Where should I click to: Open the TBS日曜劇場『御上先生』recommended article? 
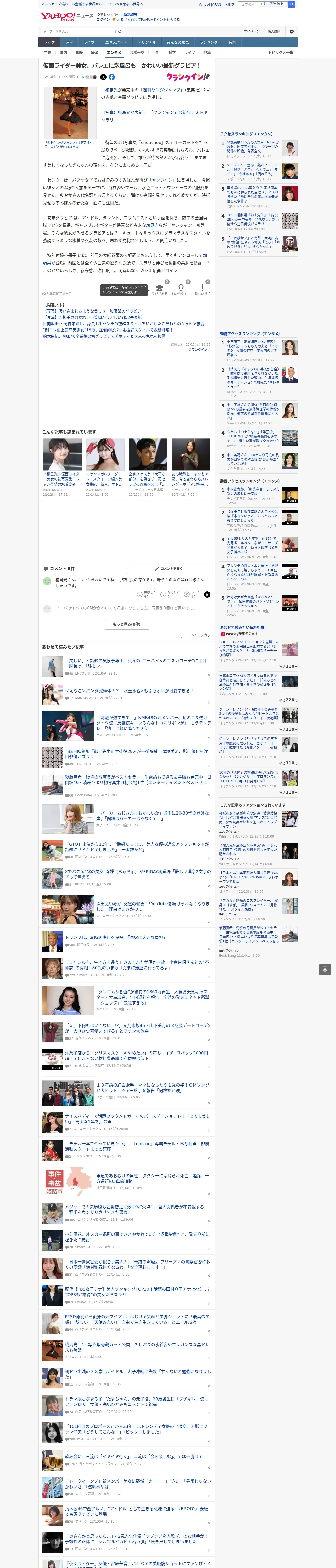tap(137, 754)
